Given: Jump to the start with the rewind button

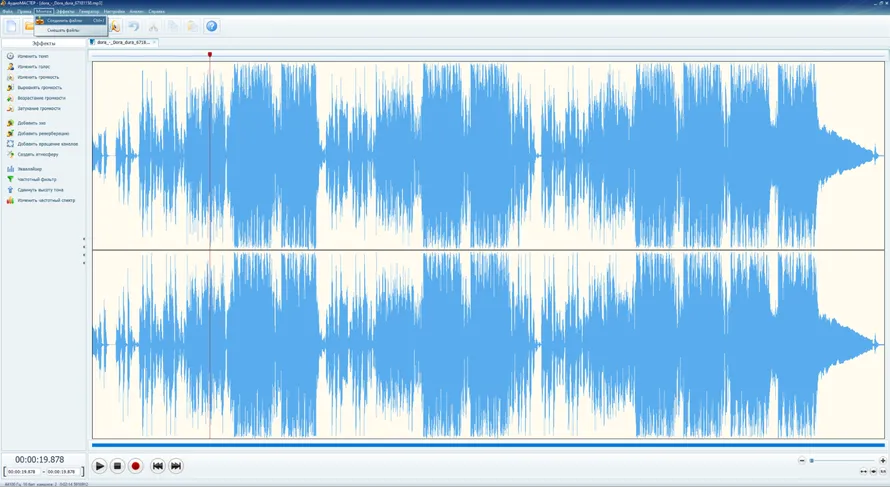Looking at the screenshot, I should click(158, 466).
